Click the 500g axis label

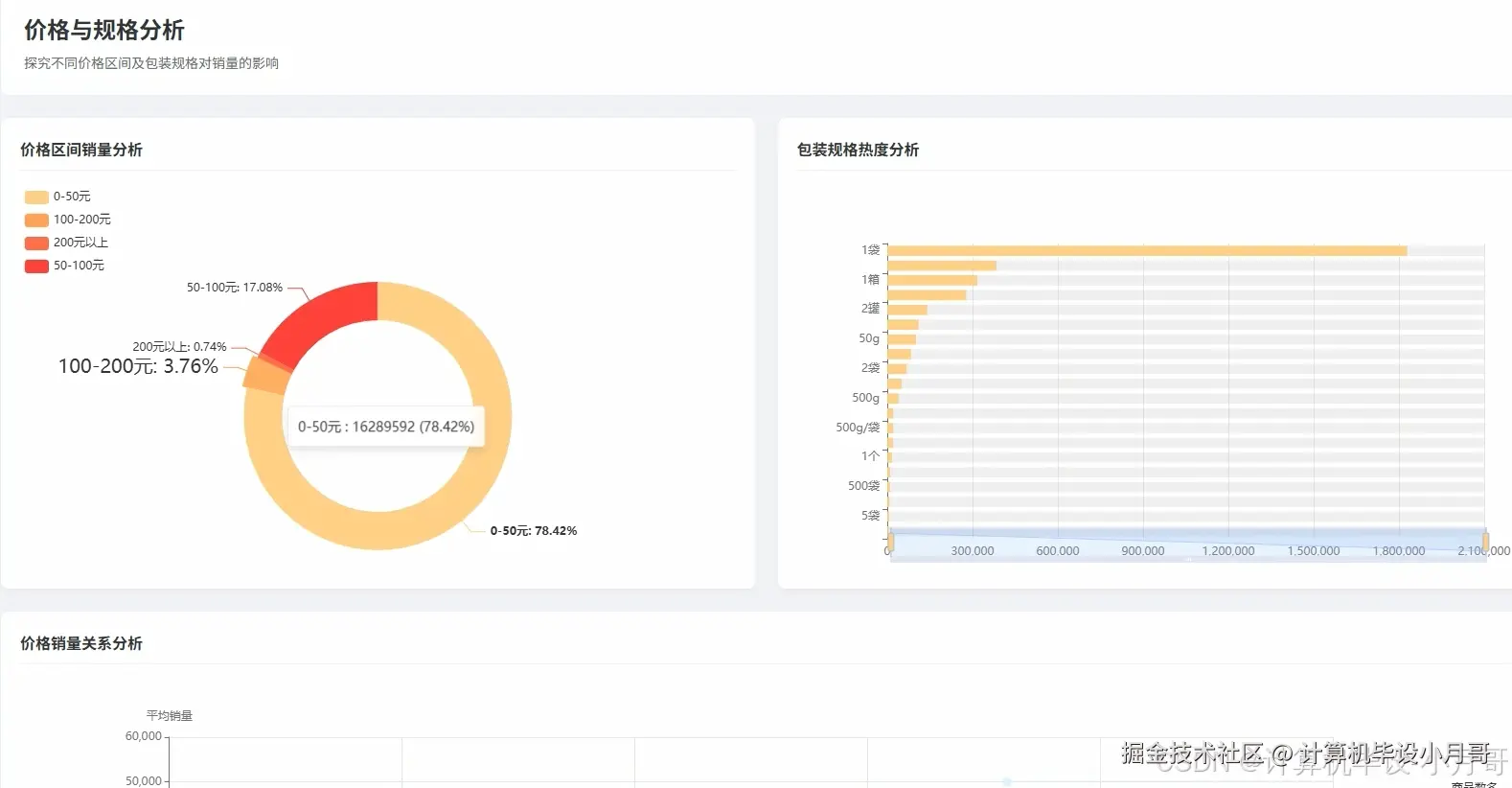(865, 398)
